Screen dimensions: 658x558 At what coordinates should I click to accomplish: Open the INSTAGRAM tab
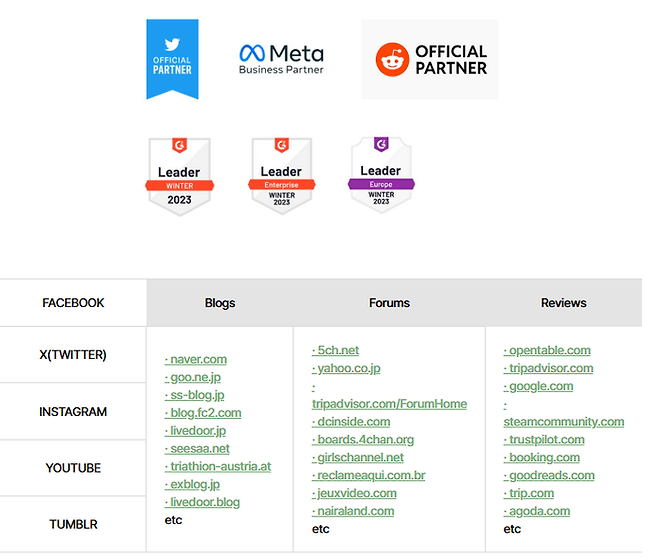[73, 411]
